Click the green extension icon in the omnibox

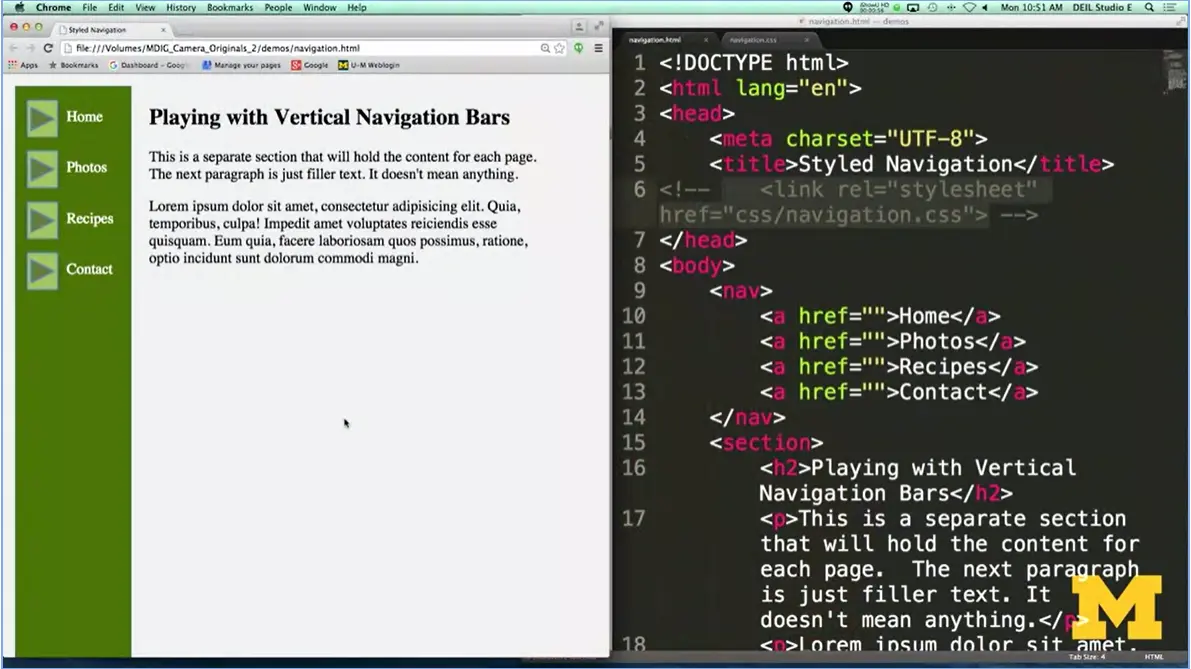tap(579, 48)
